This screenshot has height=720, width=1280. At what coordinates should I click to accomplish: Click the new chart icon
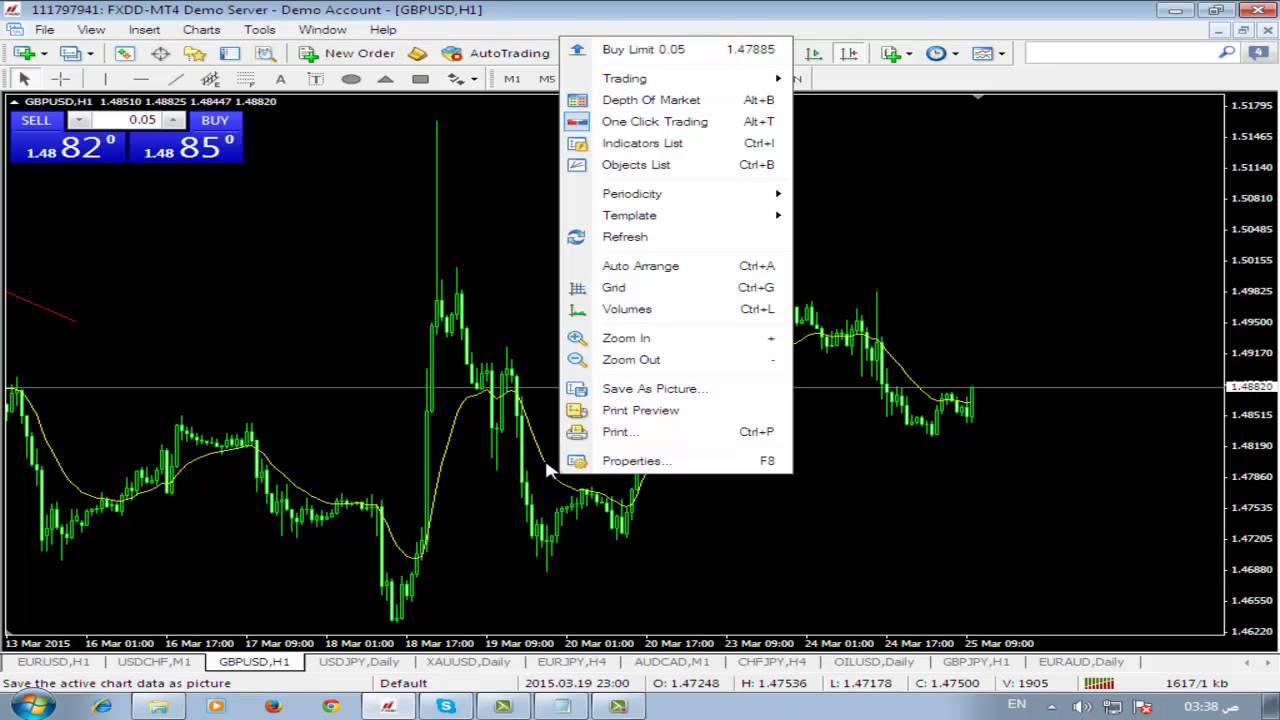tap(23, 53)
